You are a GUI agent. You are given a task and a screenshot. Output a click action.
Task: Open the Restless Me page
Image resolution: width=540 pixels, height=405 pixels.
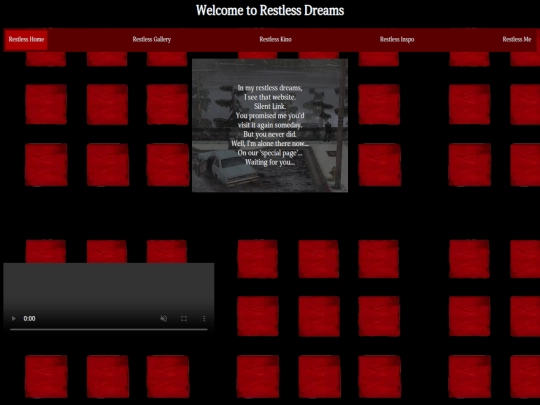[517, 40]
